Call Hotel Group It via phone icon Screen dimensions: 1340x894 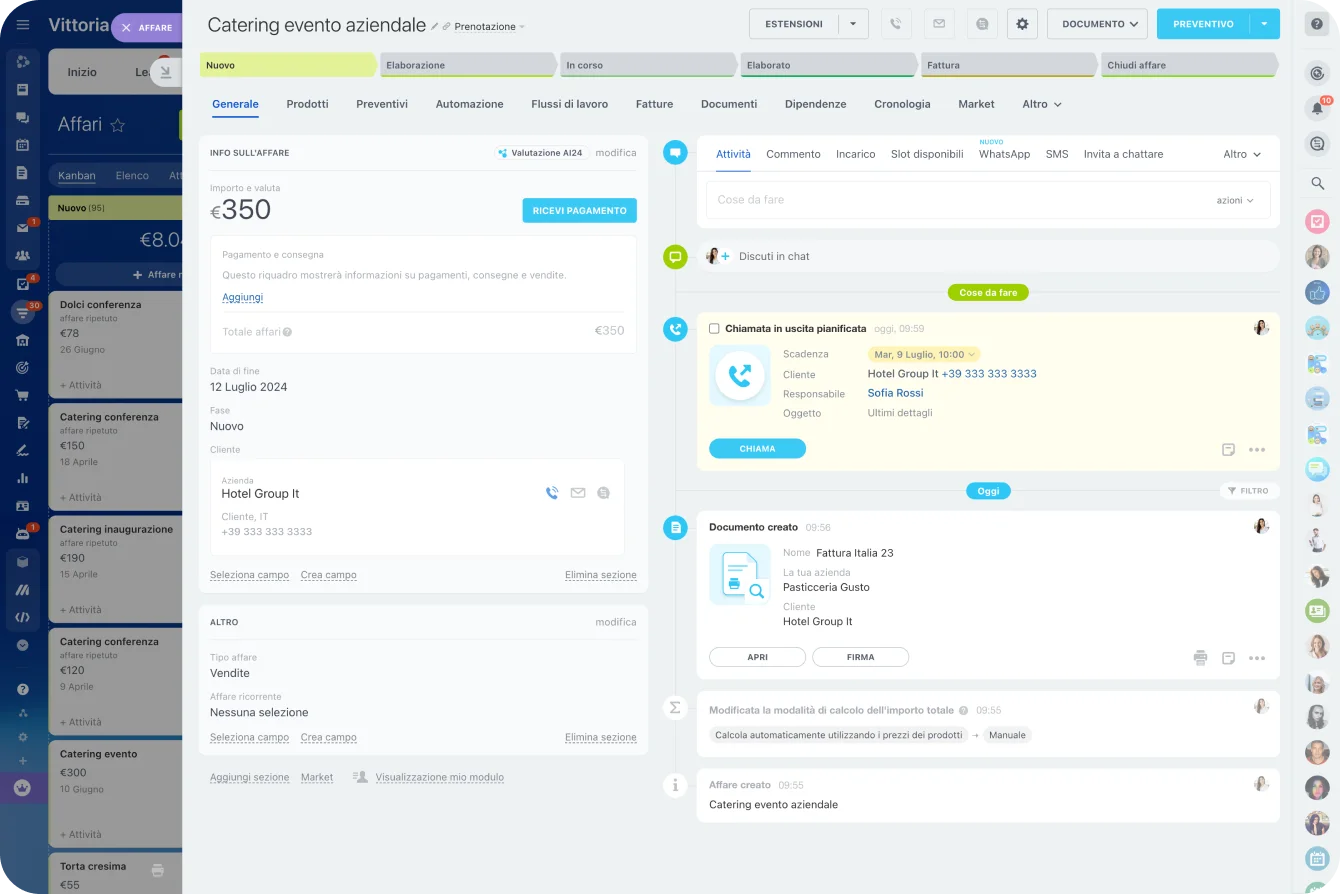pos(551,493)
